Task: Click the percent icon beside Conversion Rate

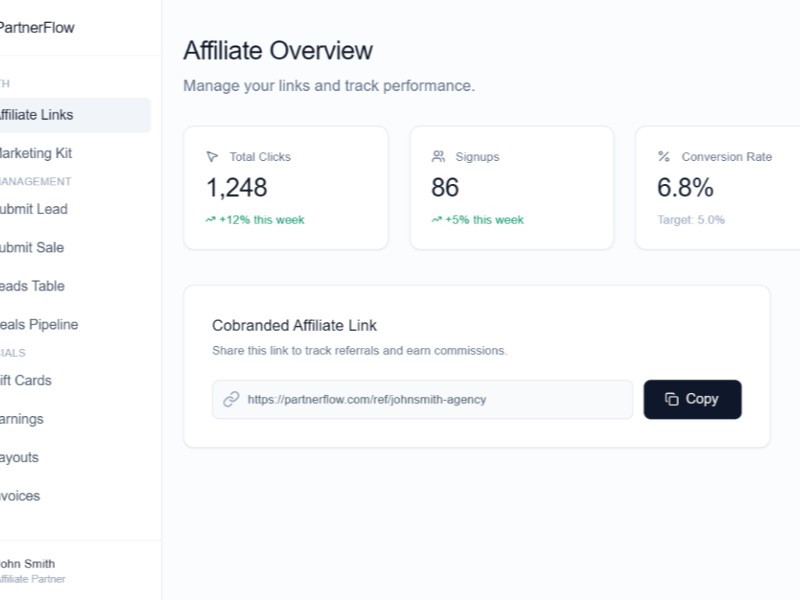Action: point(664,157)
